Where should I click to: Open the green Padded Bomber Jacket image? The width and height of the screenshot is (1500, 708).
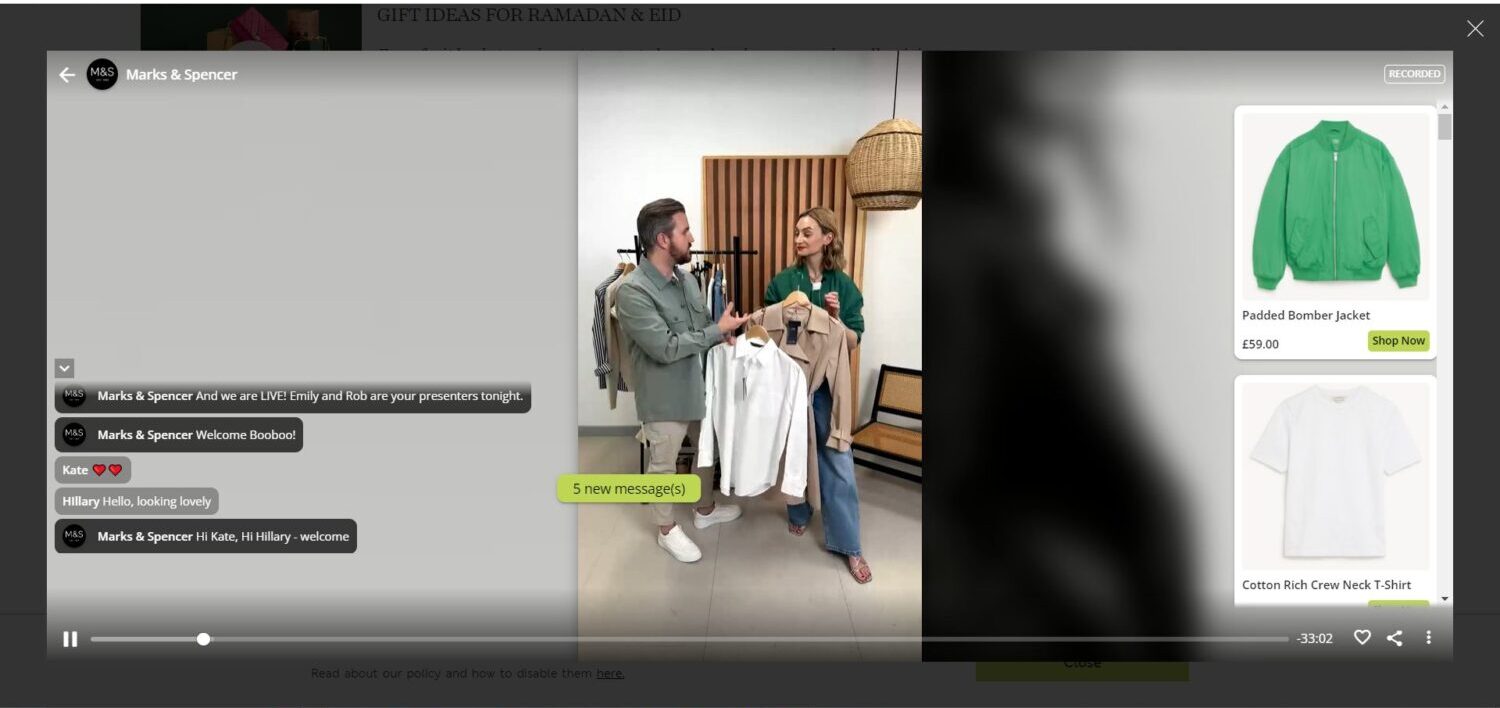tap(1335, 206)
